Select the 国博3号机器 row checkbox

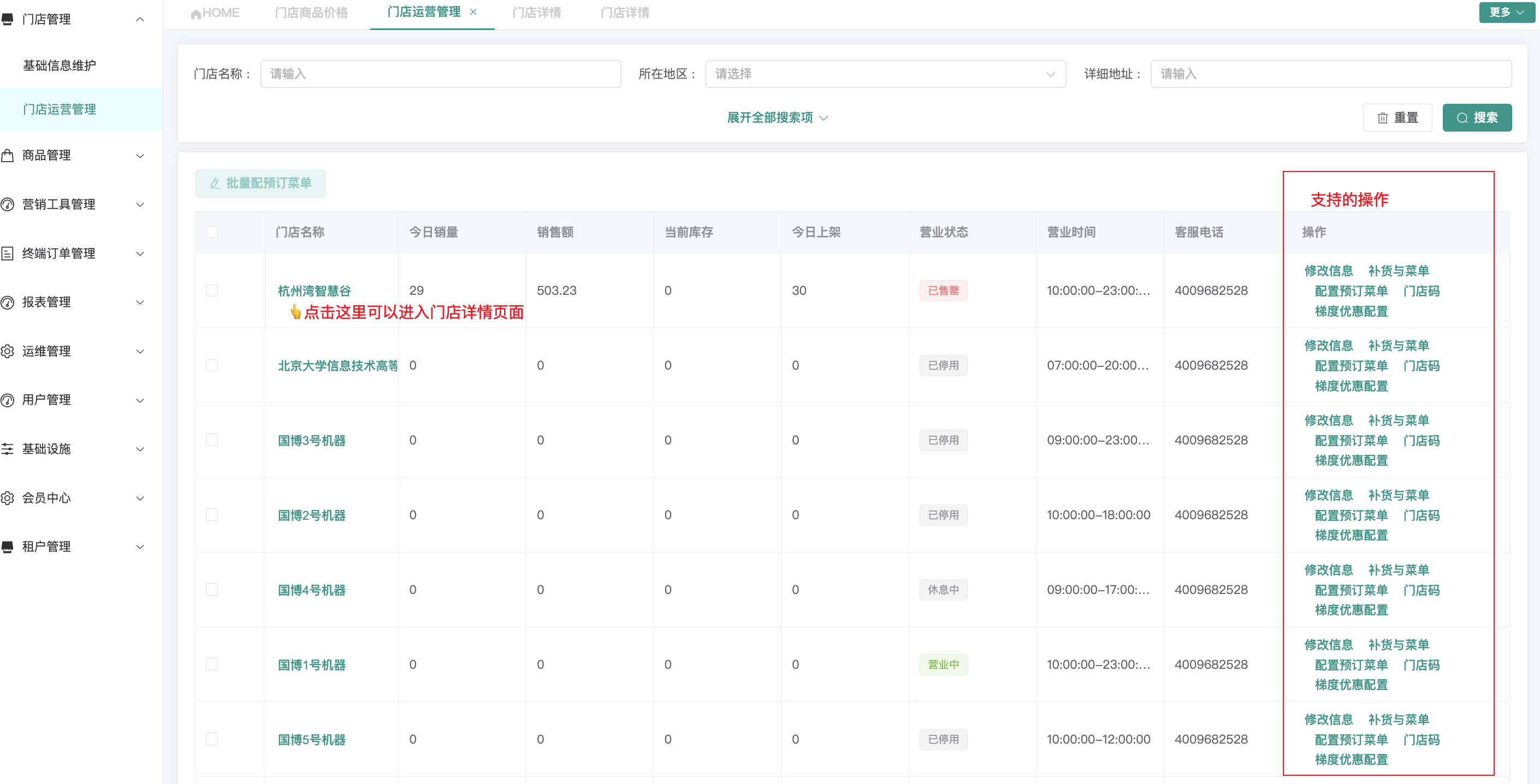click(212, 440)
